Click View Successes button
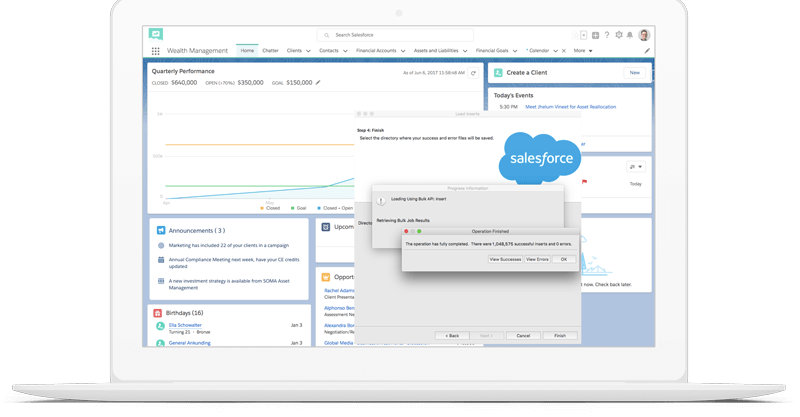The image size is (800, 417). [505, 259]
